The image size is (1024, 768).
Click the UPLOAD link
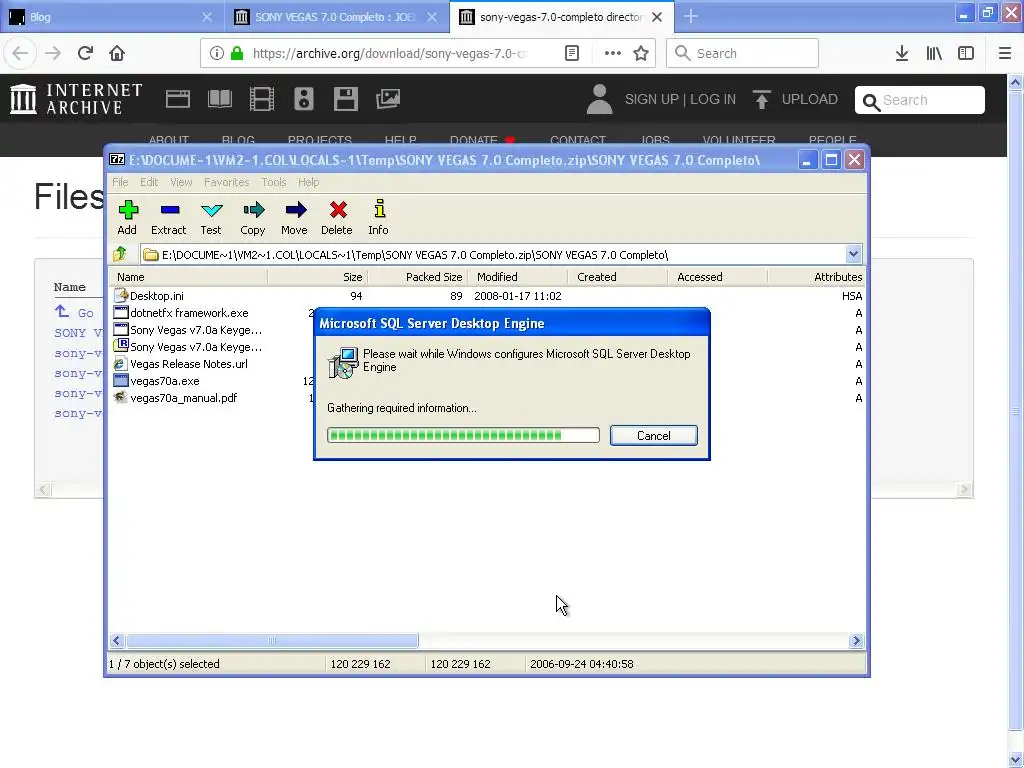tap(795, 99)
